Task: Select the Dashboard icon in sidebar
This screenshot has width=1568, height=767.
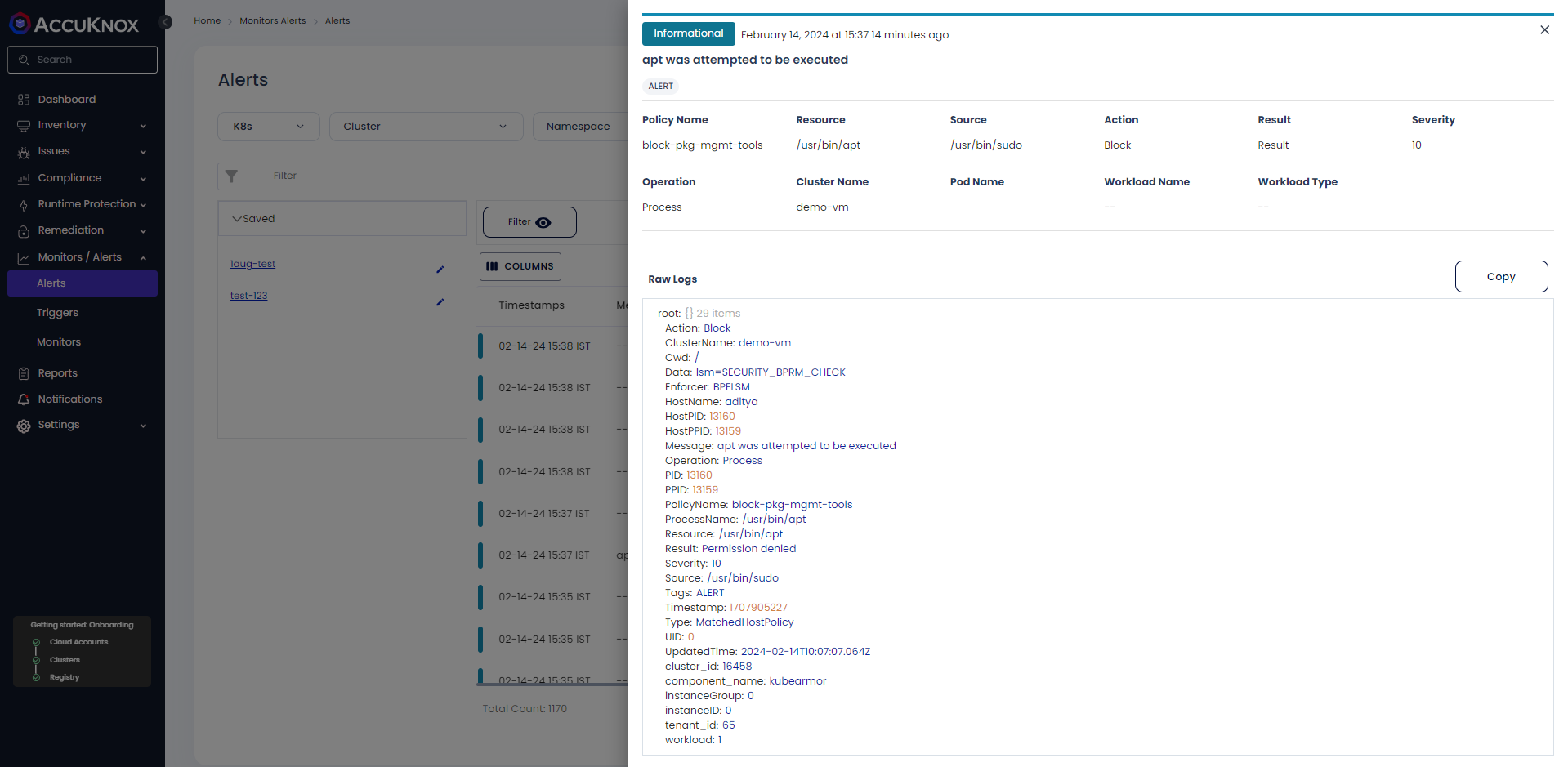Action: click(24, 99)
